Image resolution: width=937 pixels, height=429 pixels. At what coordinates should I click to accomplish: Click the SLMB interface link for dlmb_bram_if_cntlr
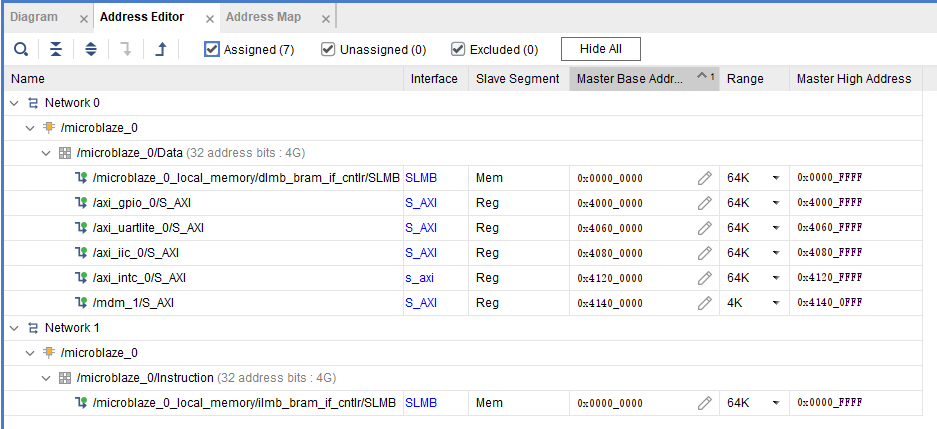tap(421, 178)
